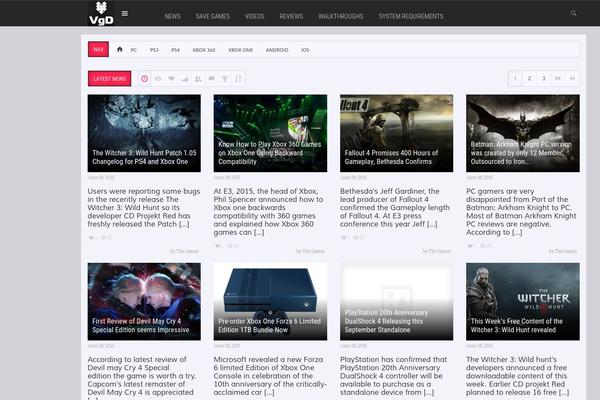Open Xbox One Forza 6 Limited Edition thumbnail

pyautogui.click(x=270, y=302)
